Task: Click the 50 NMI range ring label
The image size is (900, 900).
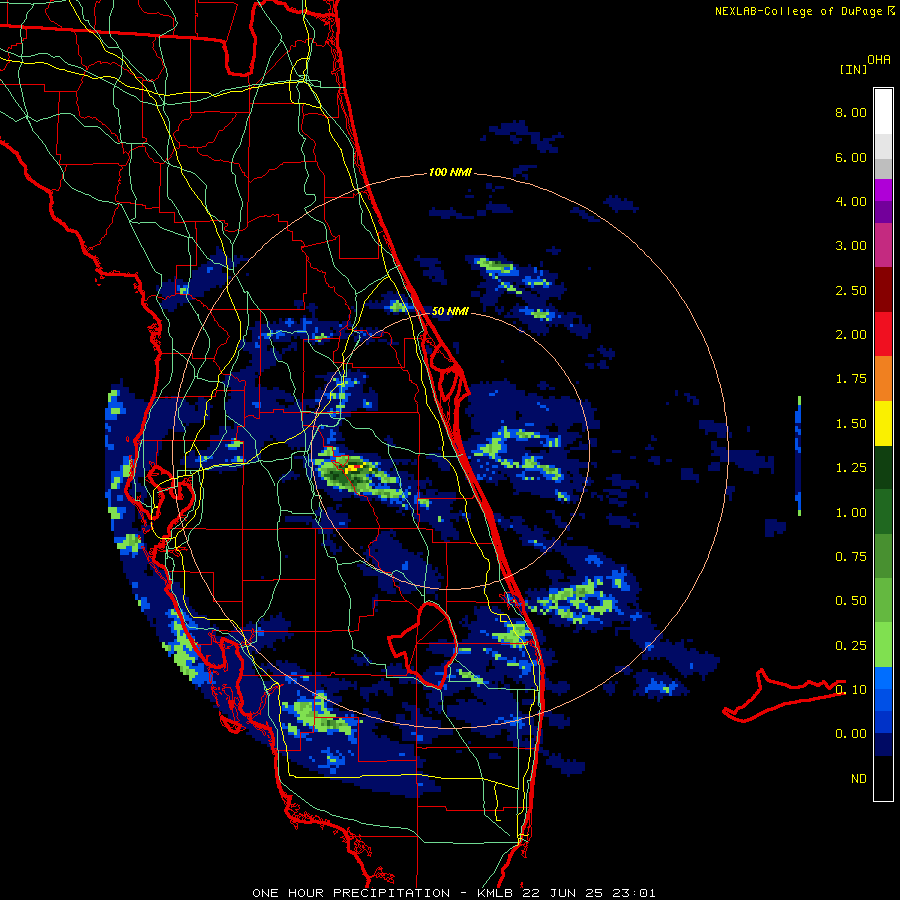Action: [x=450, y=311]
